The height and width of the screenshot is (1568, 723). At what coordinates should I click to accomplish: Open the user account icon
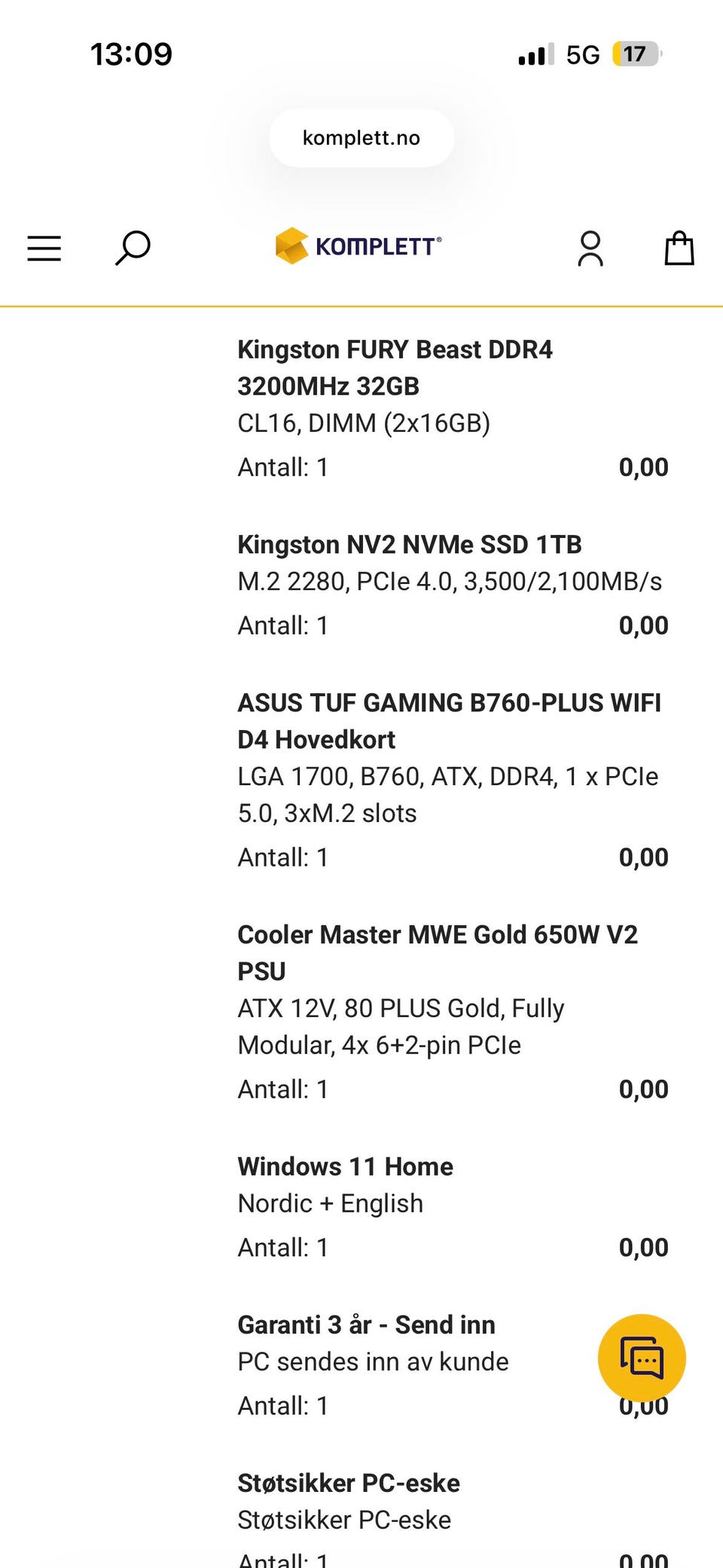pos(590,249)
